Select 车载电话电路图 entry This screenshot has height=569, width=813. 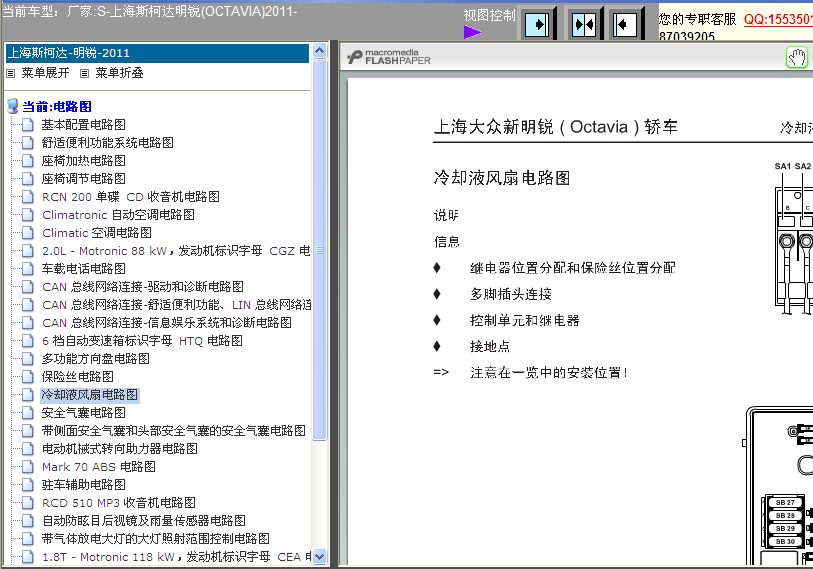tap(83, 269)
